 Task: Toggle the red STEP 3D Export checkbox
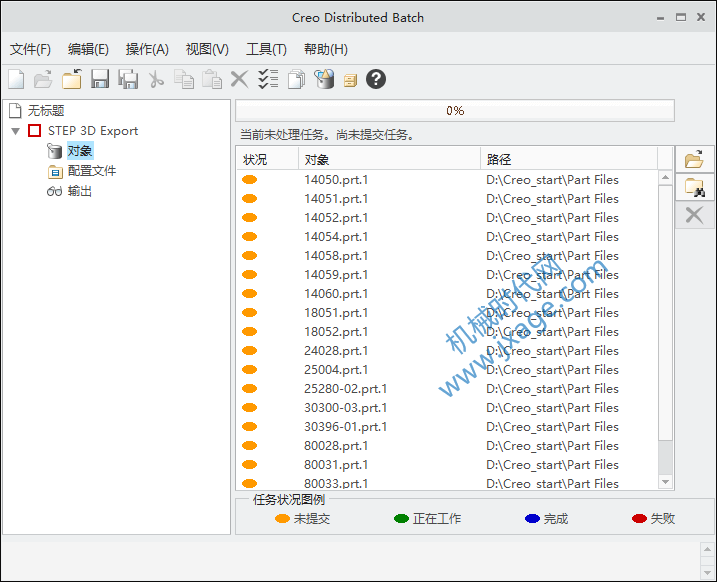coord(34,131)
